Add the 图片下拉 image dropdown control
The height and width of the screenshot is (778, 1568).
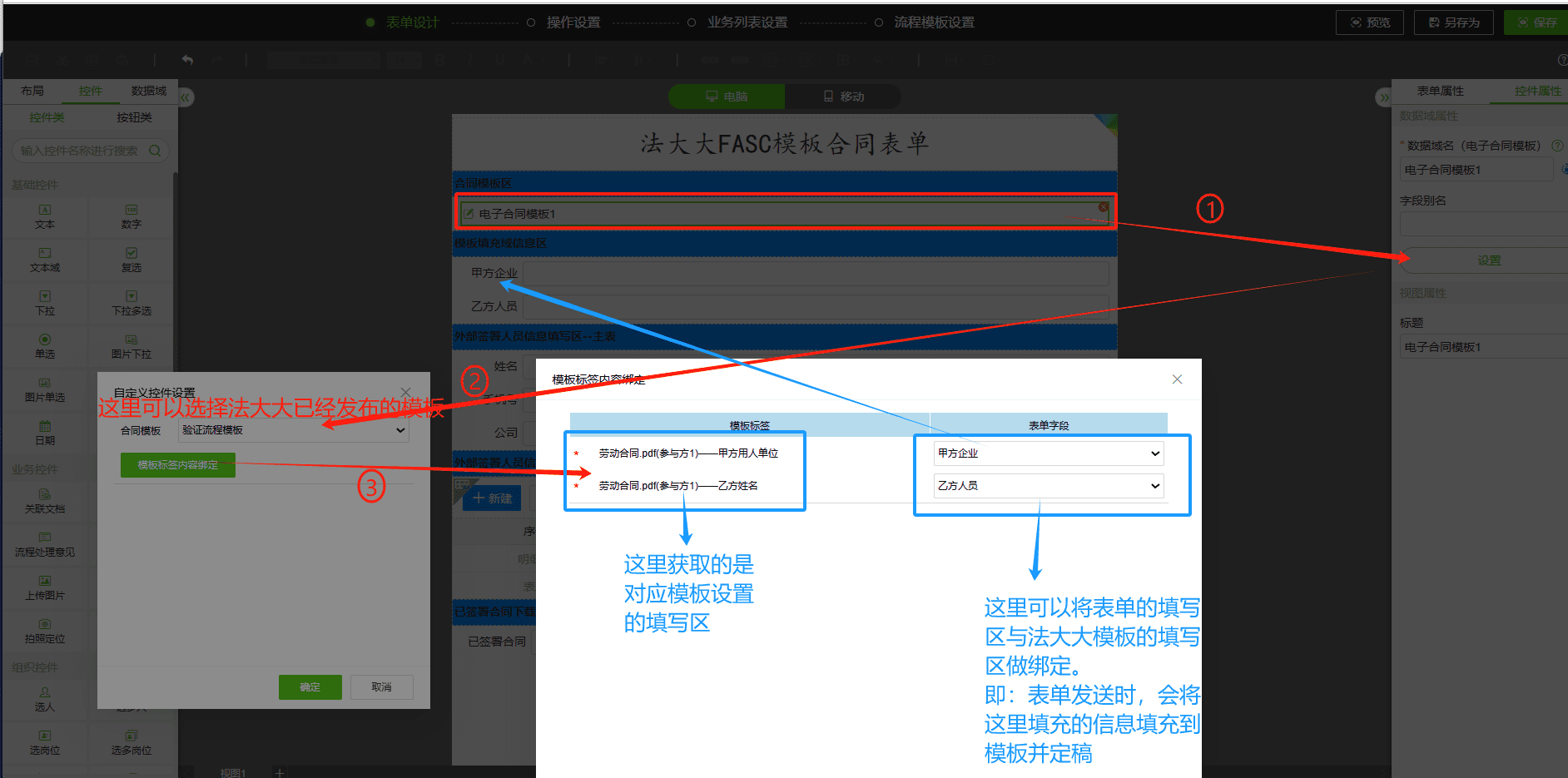131,346
